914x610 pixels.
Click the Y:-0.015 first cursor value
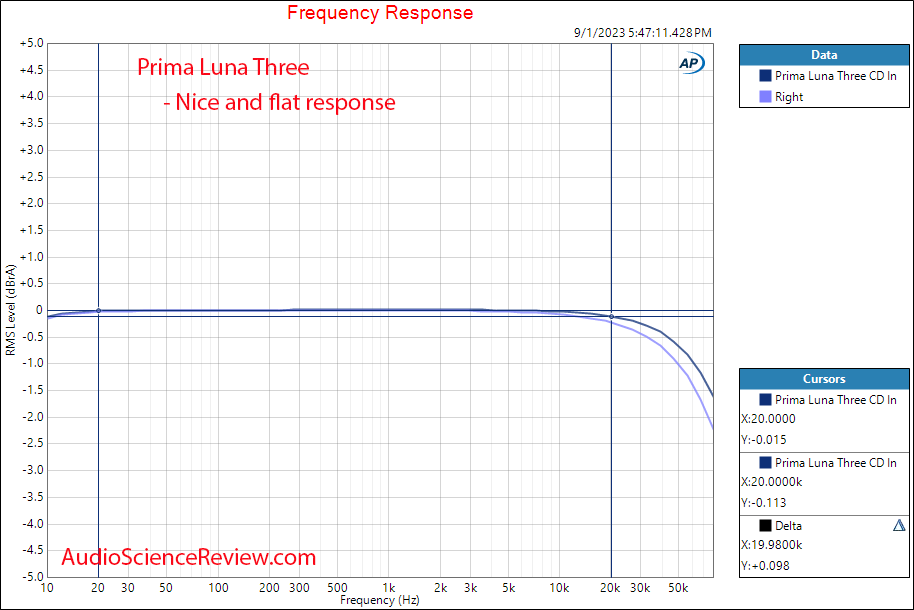[764, 440]
